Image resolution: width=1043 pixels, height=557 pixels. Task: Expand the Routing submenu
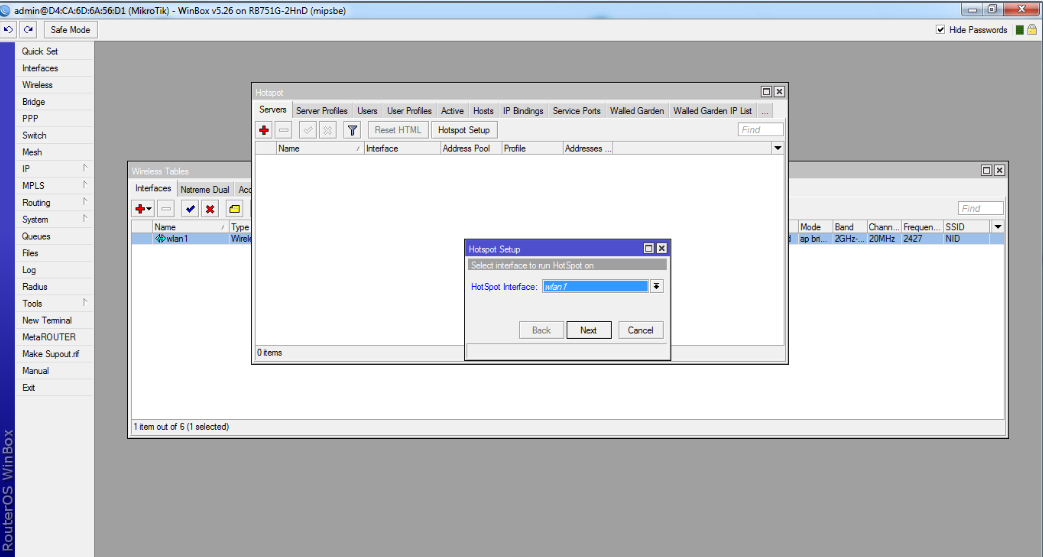tap(55, 202)
